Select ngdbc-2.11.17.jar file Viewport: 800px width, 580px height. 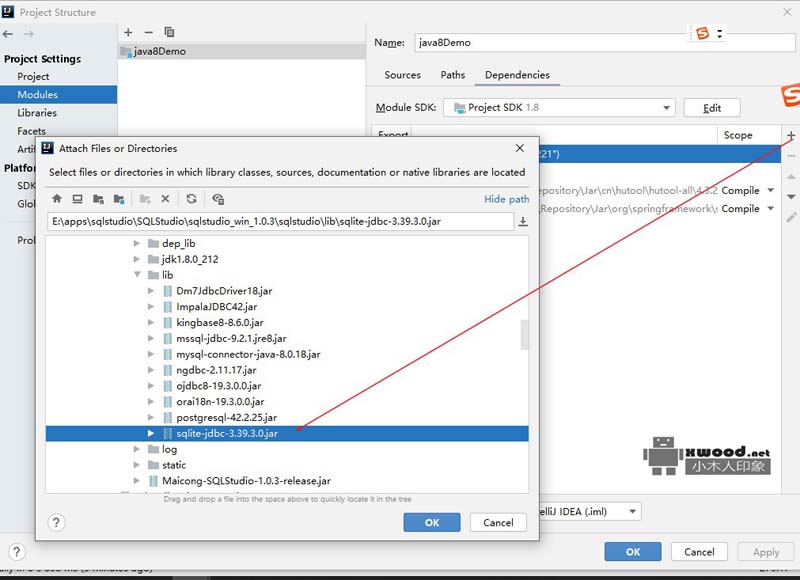216,370
